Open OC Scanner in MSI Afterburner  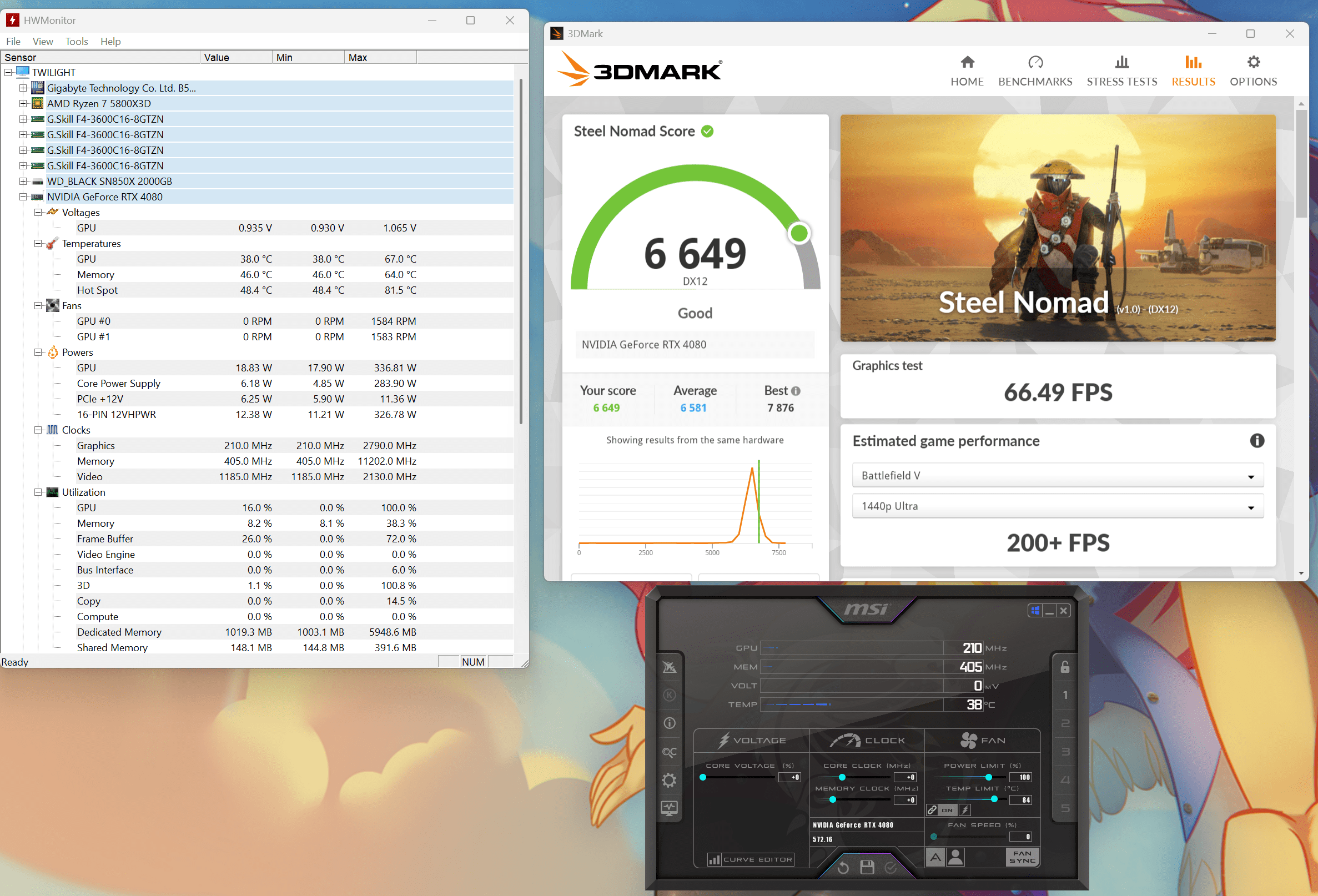tap(669, 752)
